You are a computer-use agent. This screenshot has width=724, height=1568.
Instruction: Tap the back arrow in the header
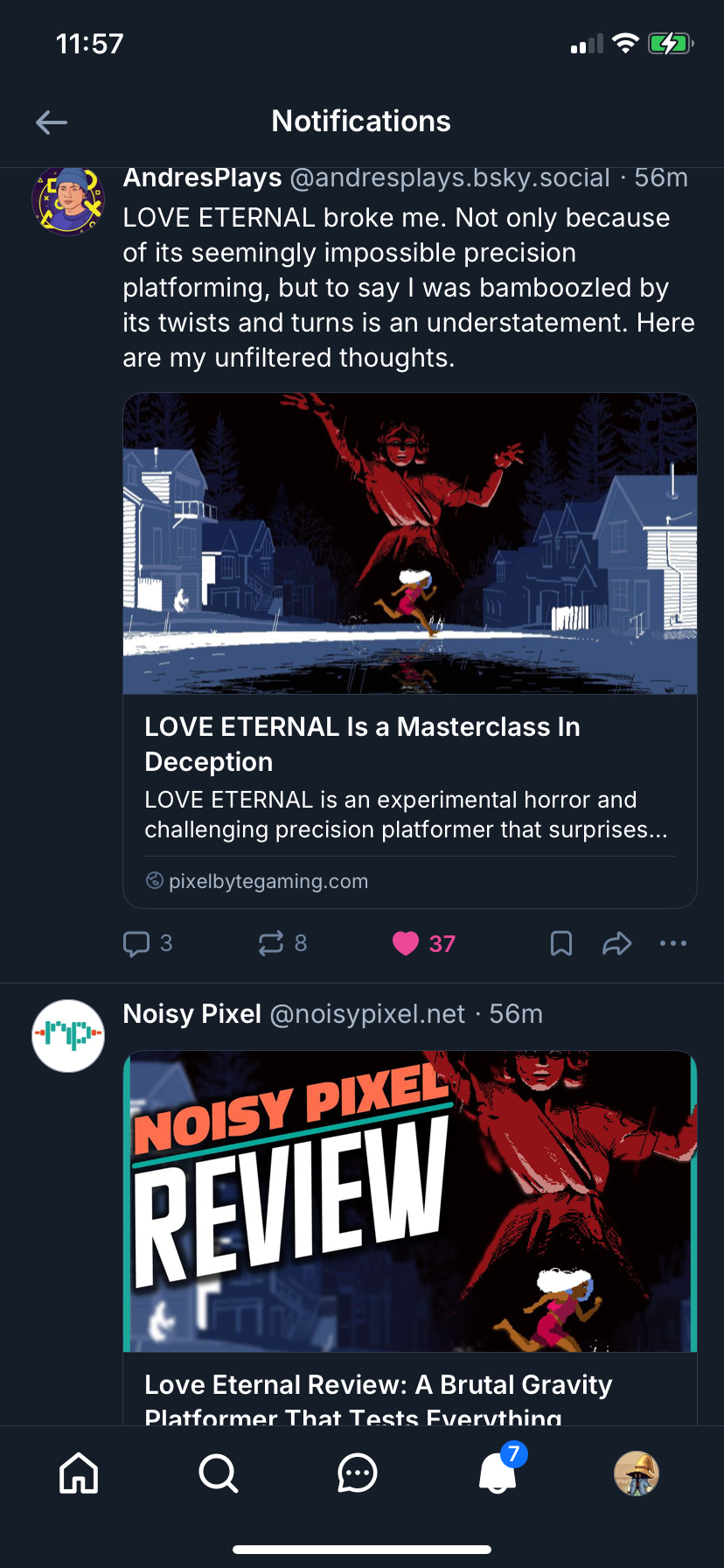pyautogui.click(x=52, y=122)
